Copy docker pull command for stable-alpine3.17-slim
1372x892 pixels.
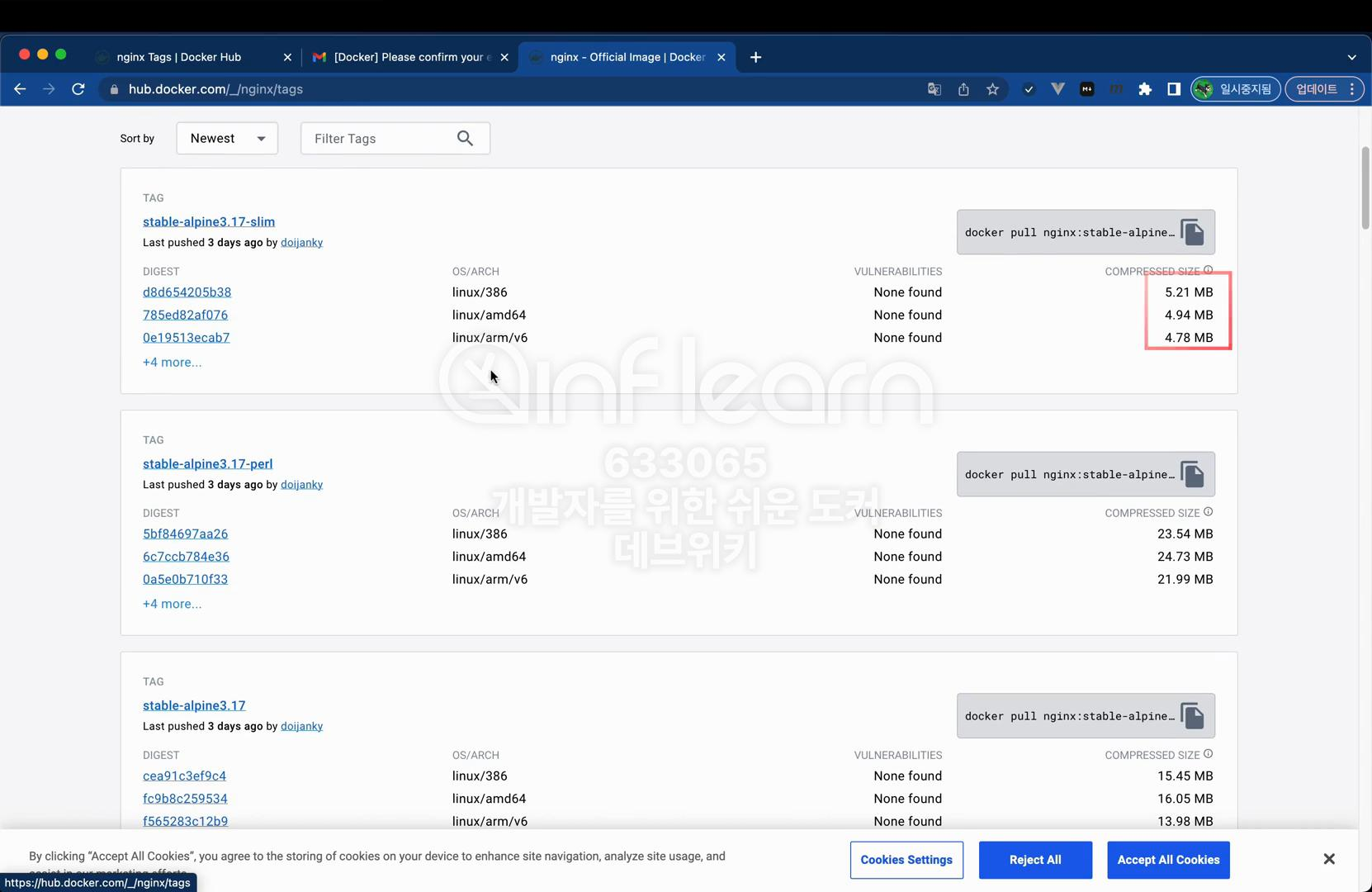[1192, 232]
